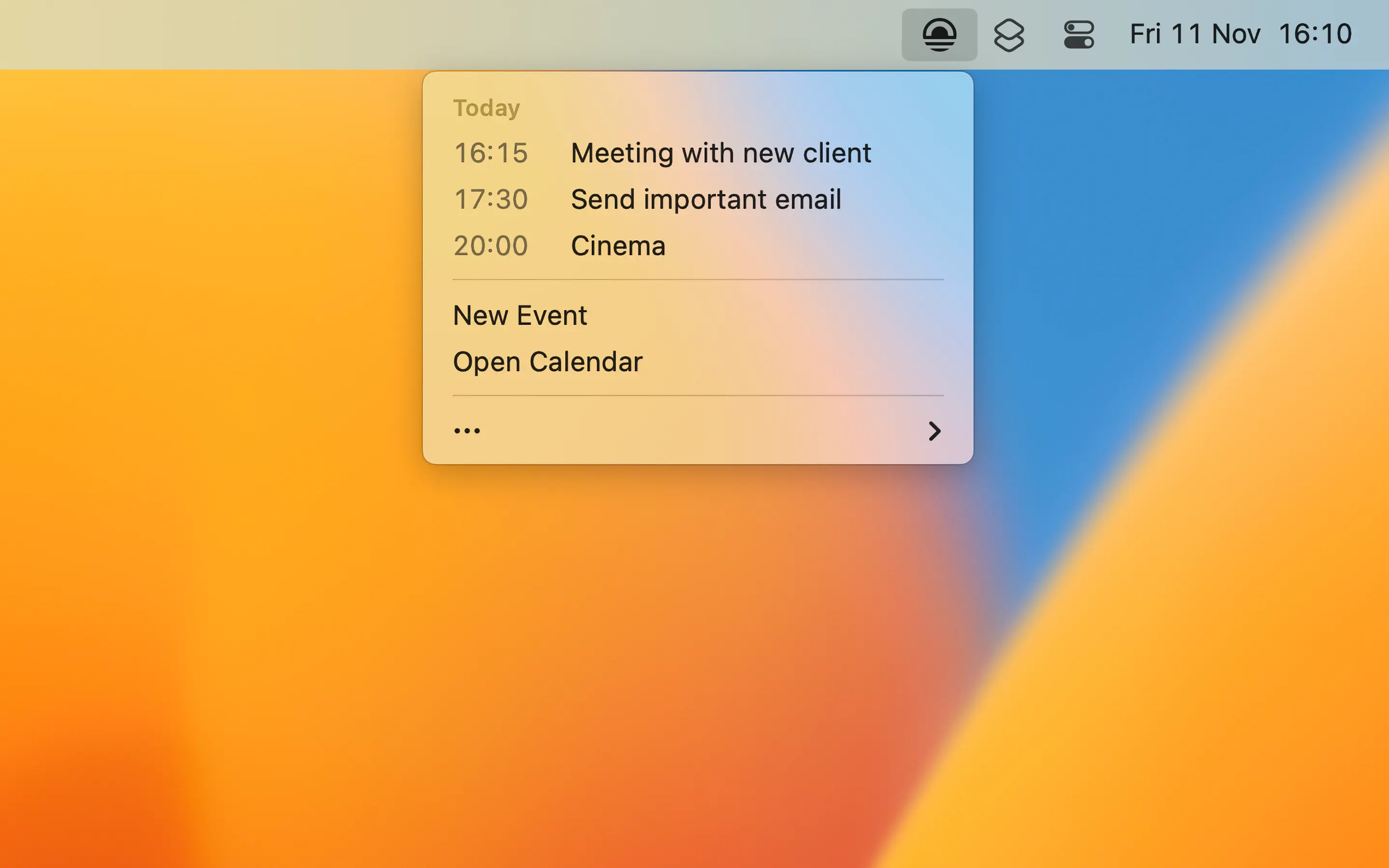The image size is (1389, 868).
Task: Click the 20:00 event time
Action: click(x=490, y=246)
